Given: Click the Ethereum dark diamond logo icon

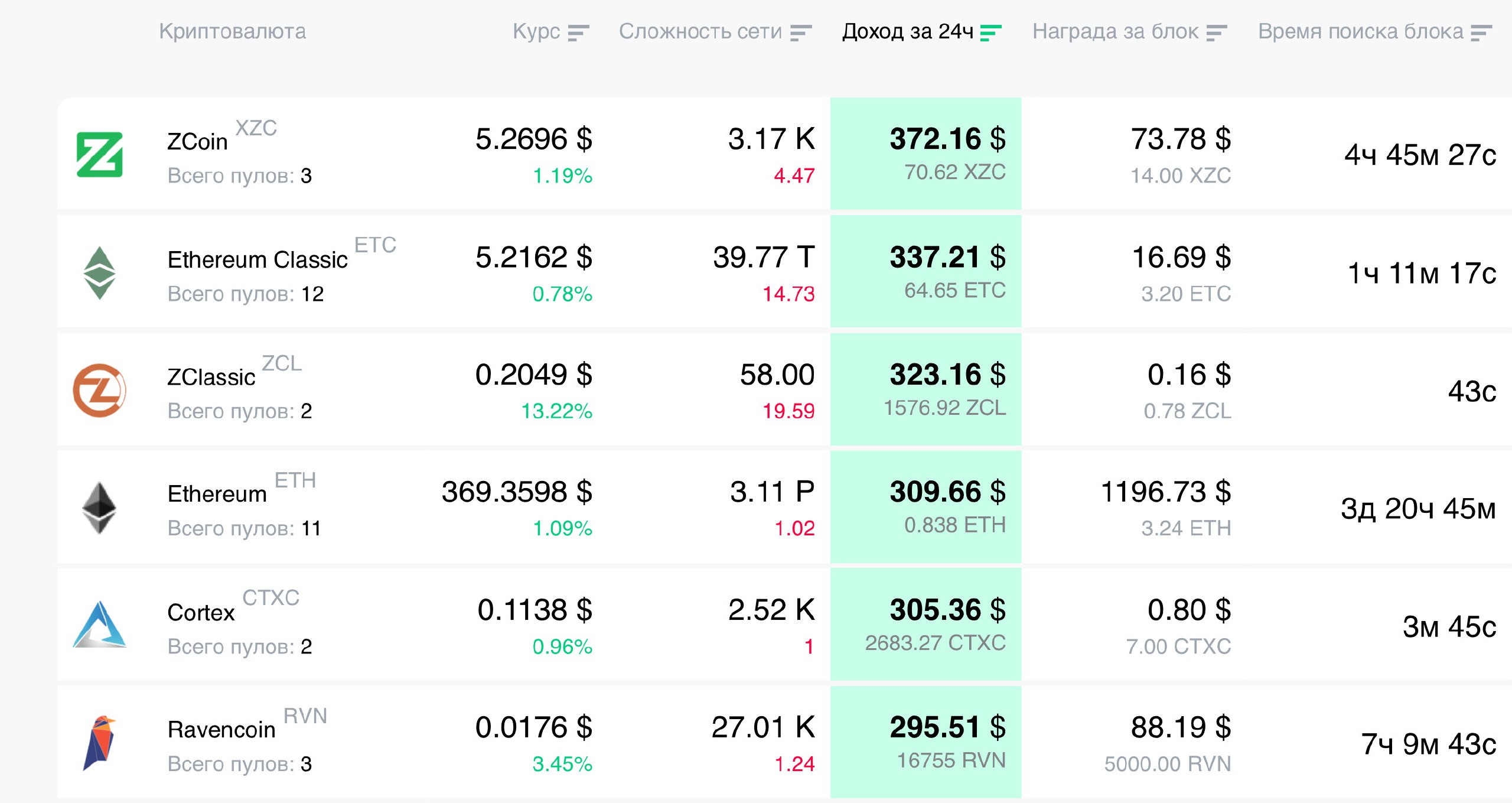Looking at the screenshot, I should pos(99,508).
